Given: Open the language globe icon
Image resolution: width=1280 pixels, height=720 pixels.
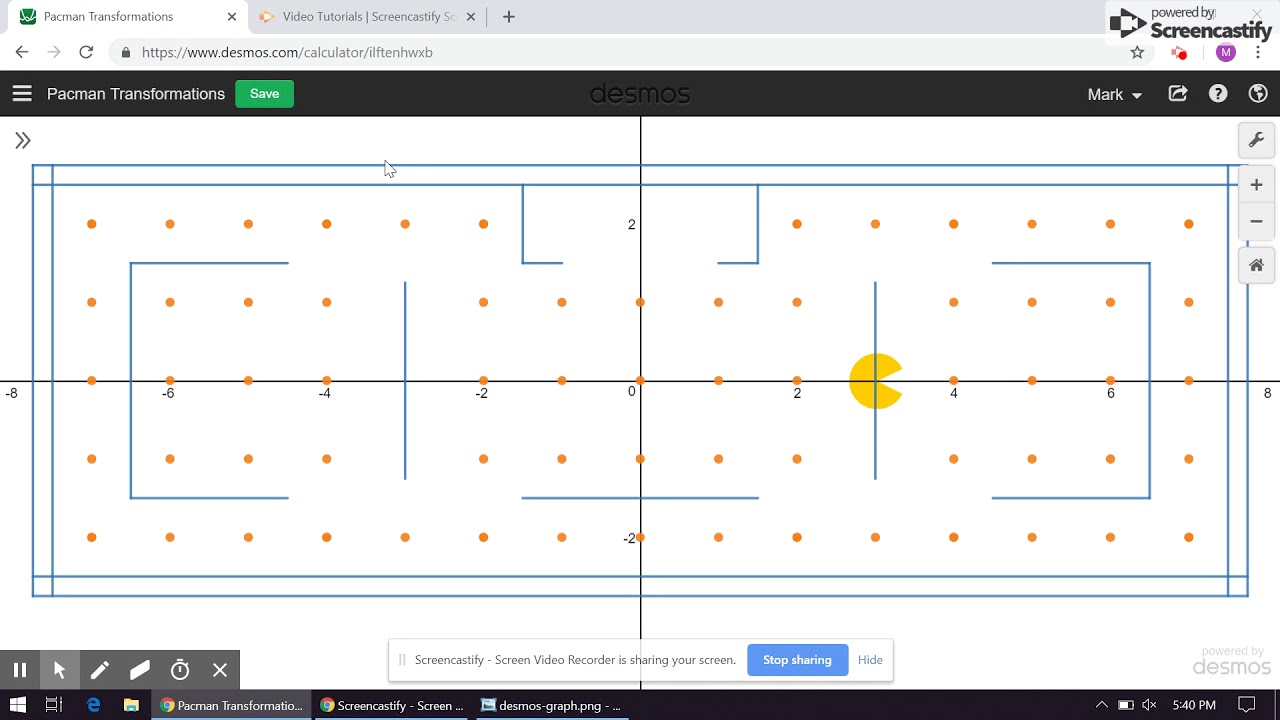Looking at the screenshot, I should [x=1258, y=94].
